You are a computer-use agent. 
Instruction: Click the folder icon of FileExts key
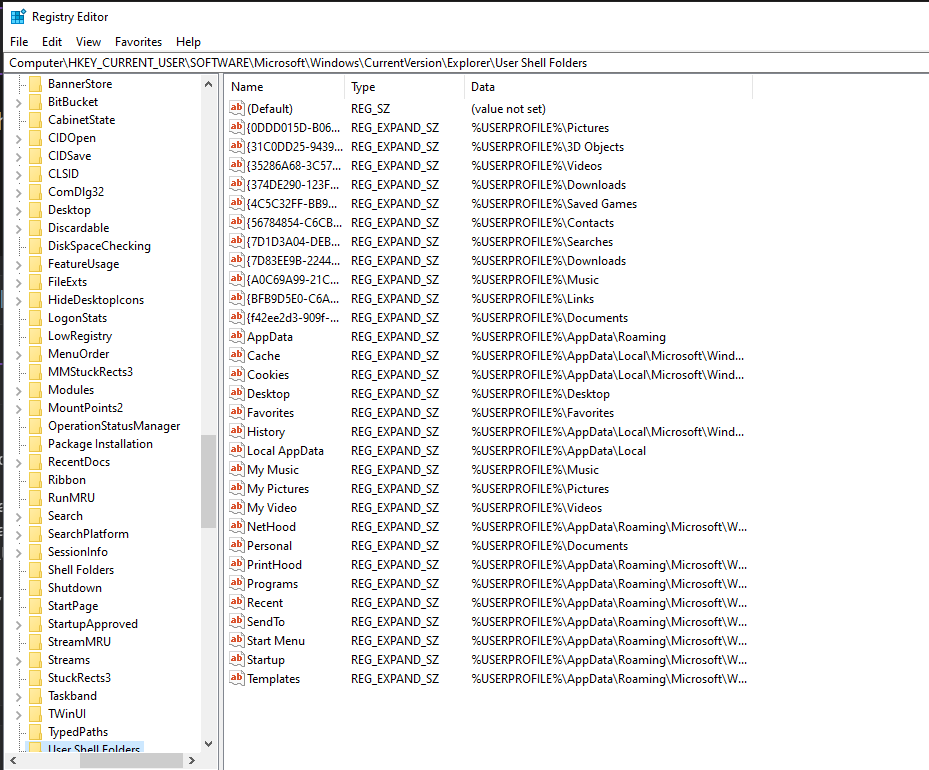(x=36, y=282)
